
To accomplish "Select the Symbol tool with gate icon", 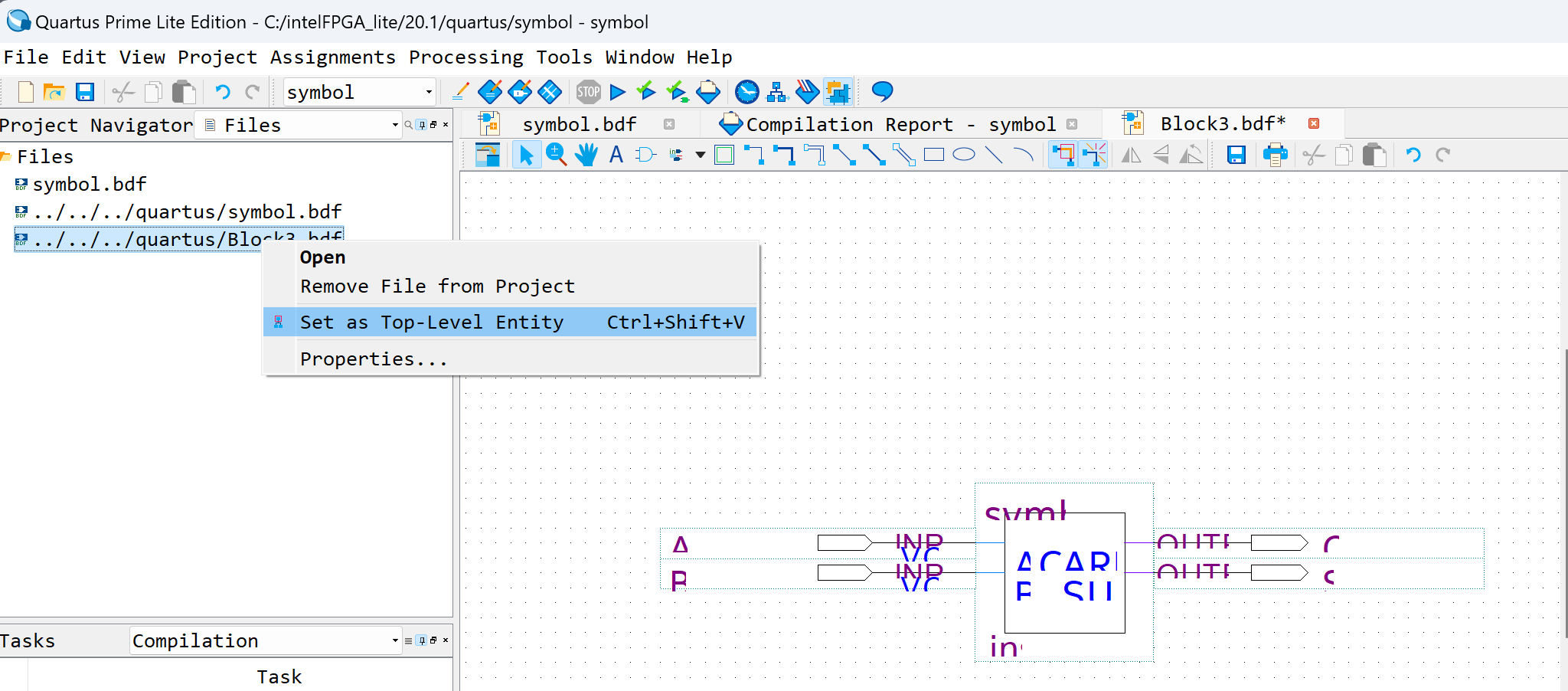I will pyautogui.click(x=646, y=155).
